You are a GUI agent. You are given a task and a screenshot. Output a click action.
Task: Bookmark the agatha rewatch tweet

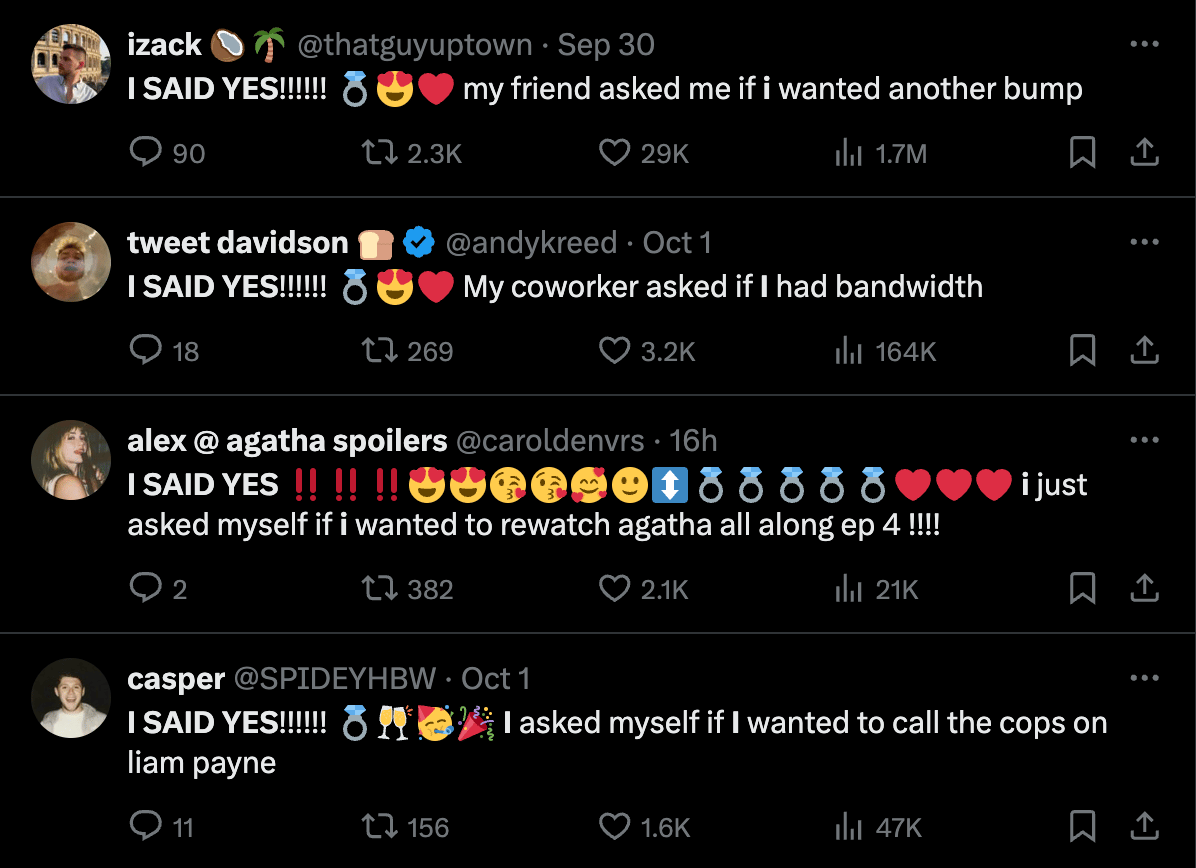pyautogui.click(x=1082, y=589)
